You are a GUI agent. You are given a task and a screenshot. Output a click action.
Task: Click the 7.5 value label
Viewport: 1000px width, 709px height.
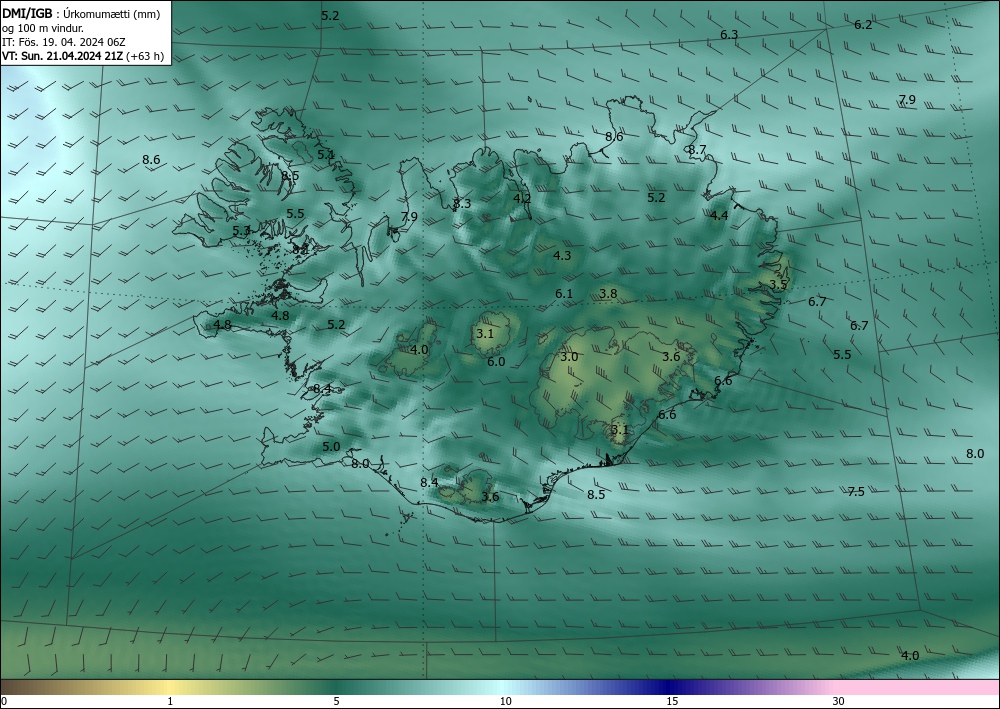856,491
